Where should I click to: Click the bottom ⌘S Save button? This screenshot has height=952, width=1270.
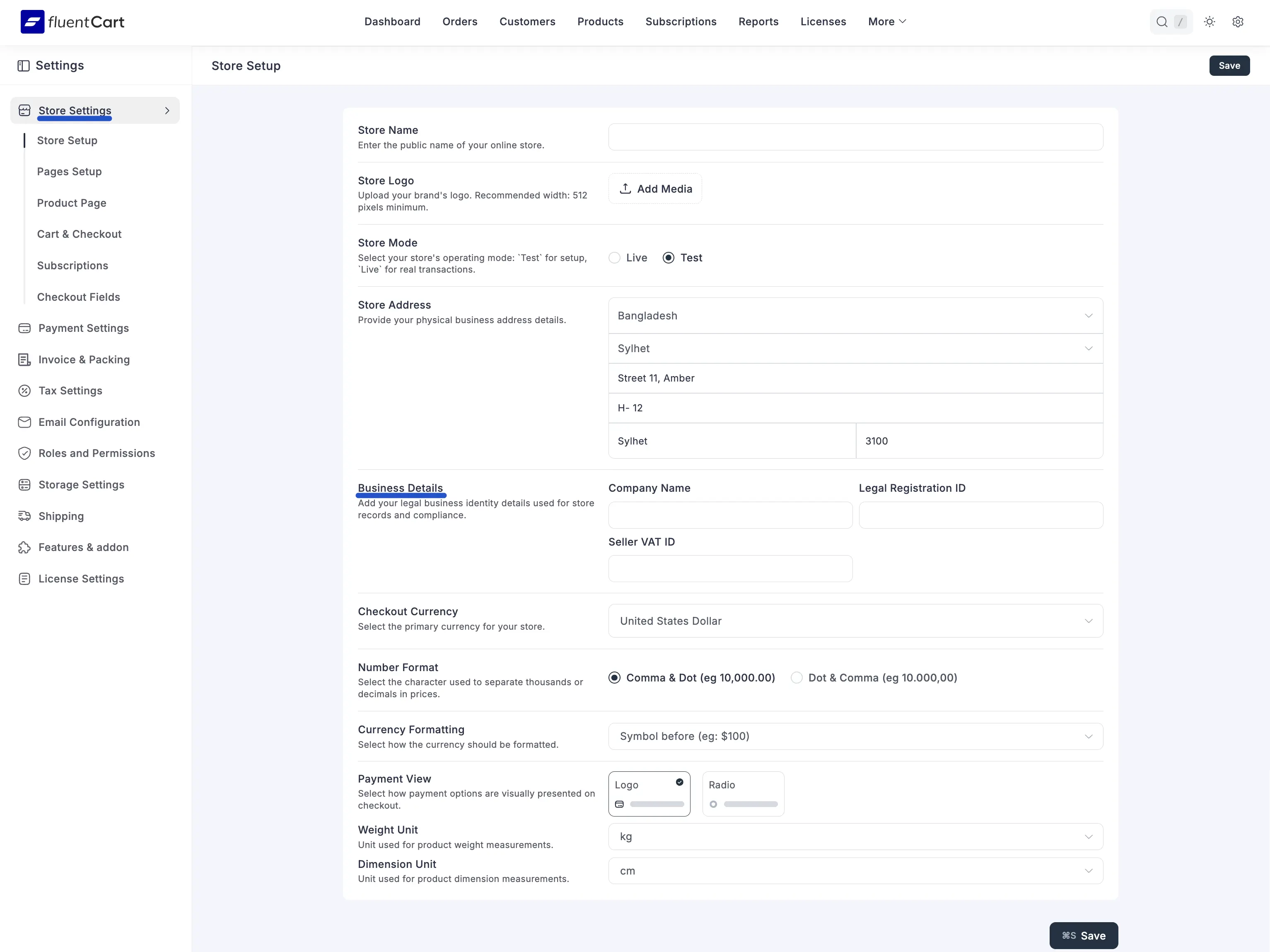(x=1084, y=935)
